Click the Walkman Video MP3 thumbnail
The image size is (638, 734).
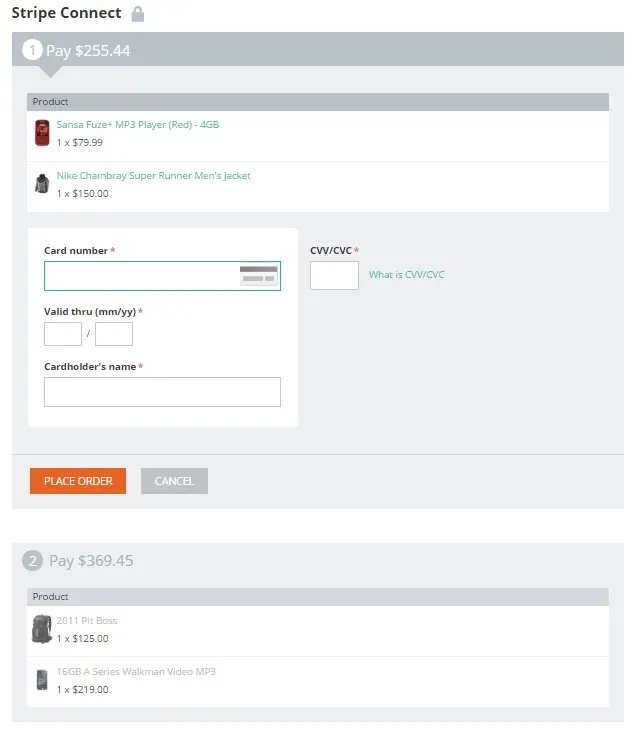42,680
